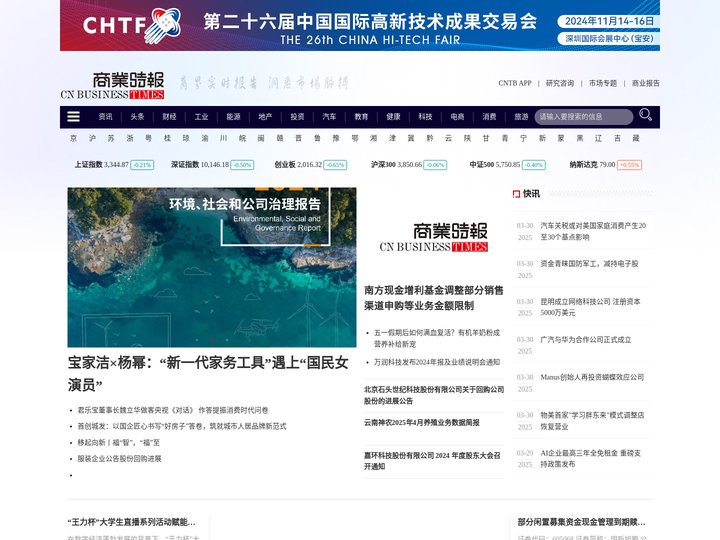The height and width of the screenshot is (540, 720).
Task: Open the hamburger menu in navigation bar
Action: [73, 117]
